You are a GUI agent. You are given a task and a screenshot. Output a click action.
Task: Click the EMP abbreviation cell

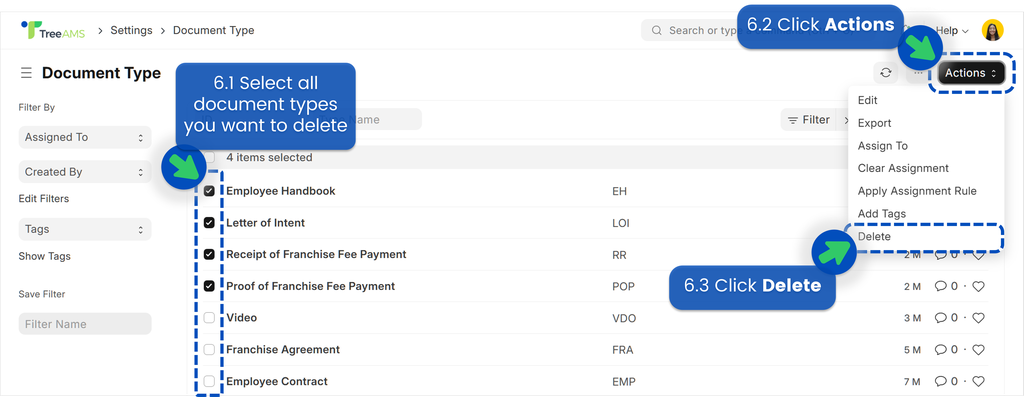coord(624,382)
